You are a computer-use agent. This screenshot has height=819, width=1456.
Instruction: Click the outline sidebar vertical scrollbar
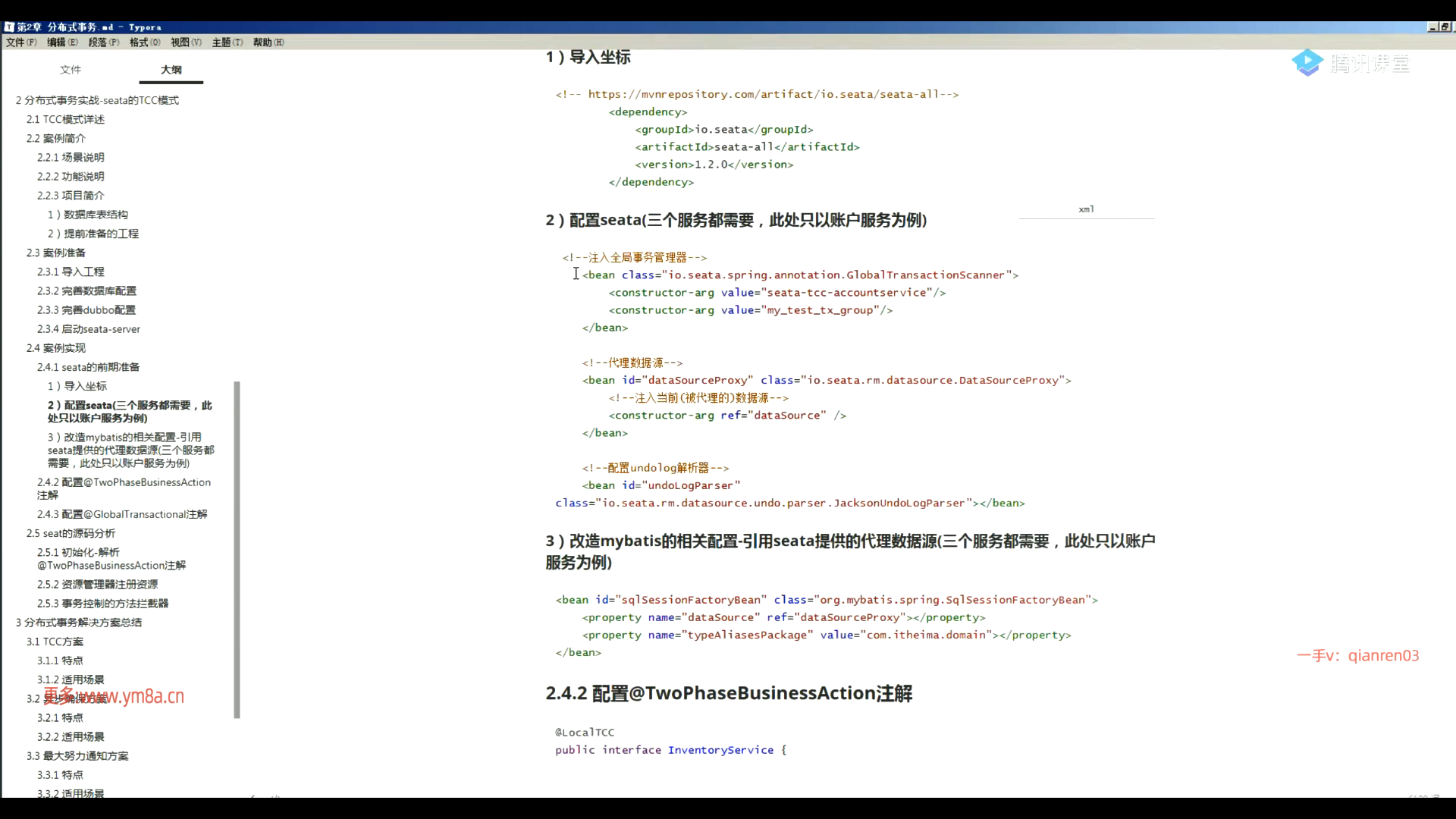237,549
